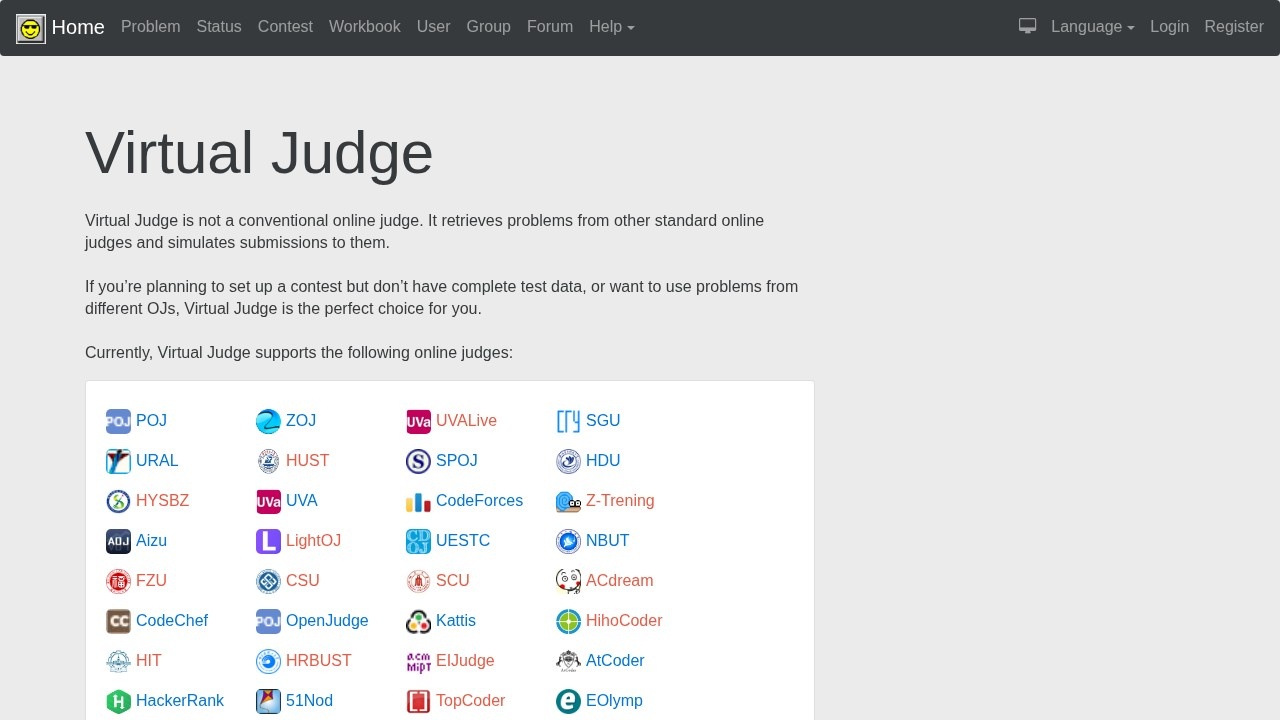Open TopCoder using its red logo

(418, 701)
